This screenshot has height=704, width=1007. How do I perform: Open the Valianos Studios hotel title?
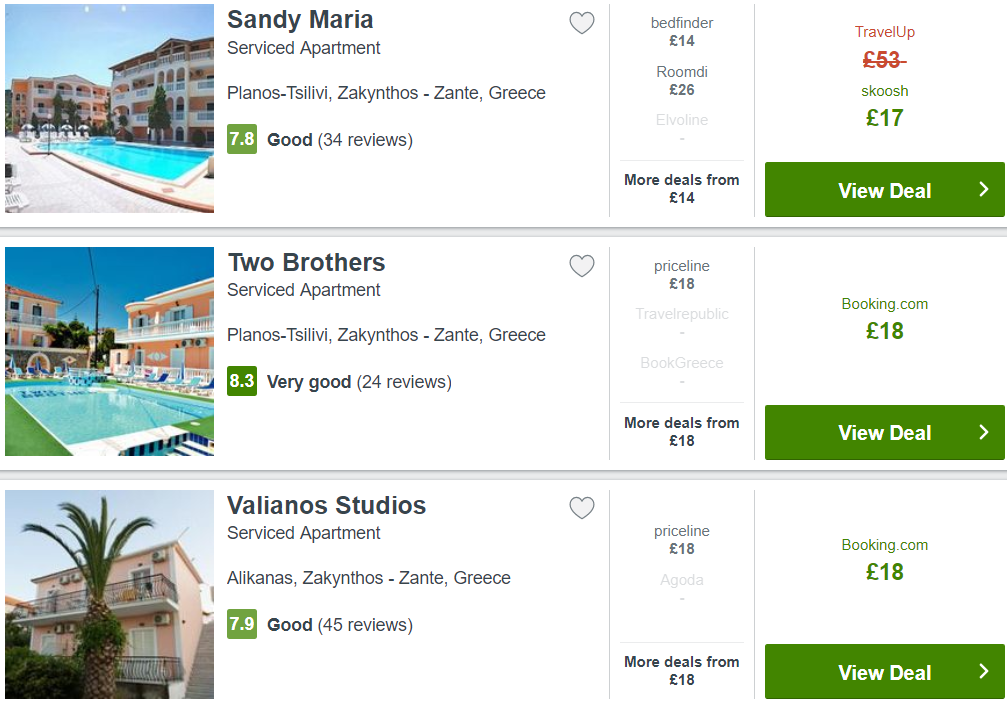point(326,506)
